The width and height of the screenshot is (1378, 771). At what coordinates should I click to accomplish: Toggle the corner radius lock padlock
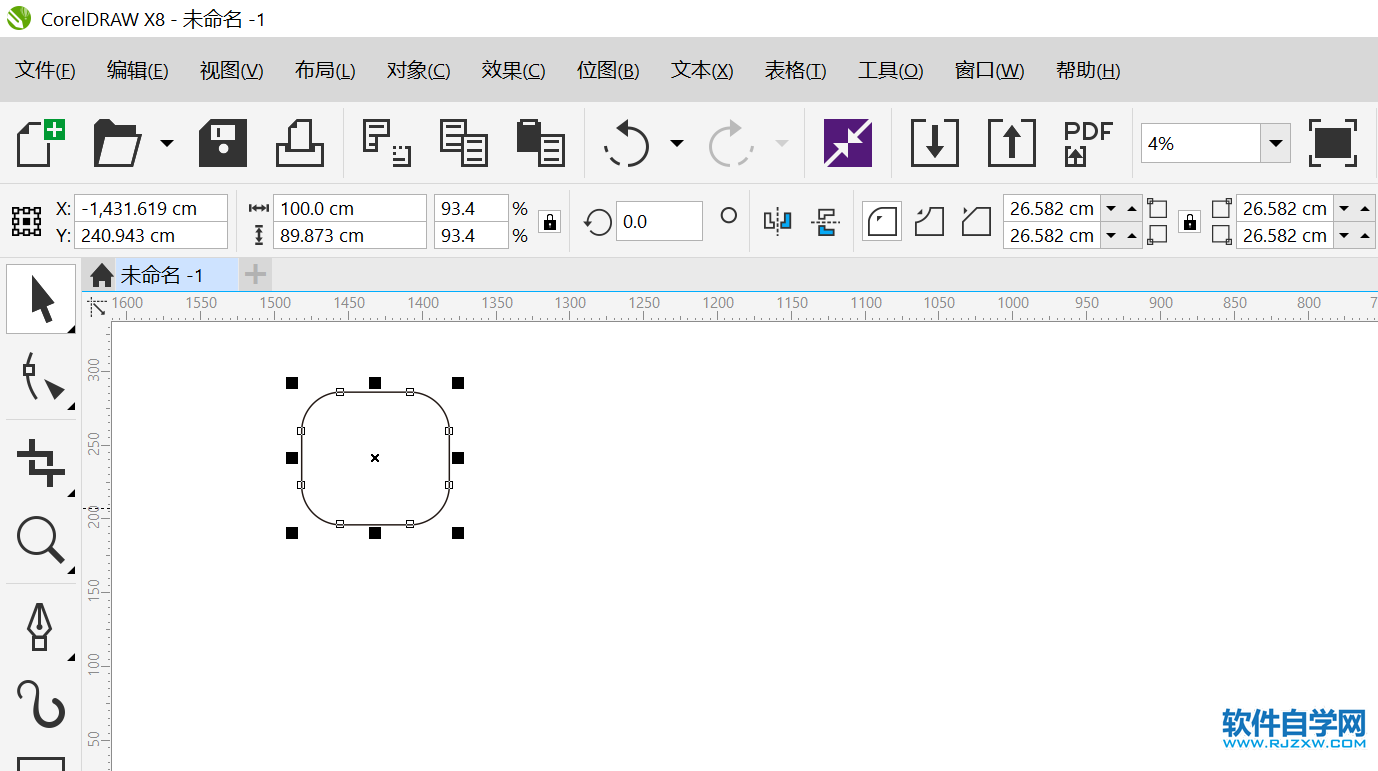click(1189, 222)
